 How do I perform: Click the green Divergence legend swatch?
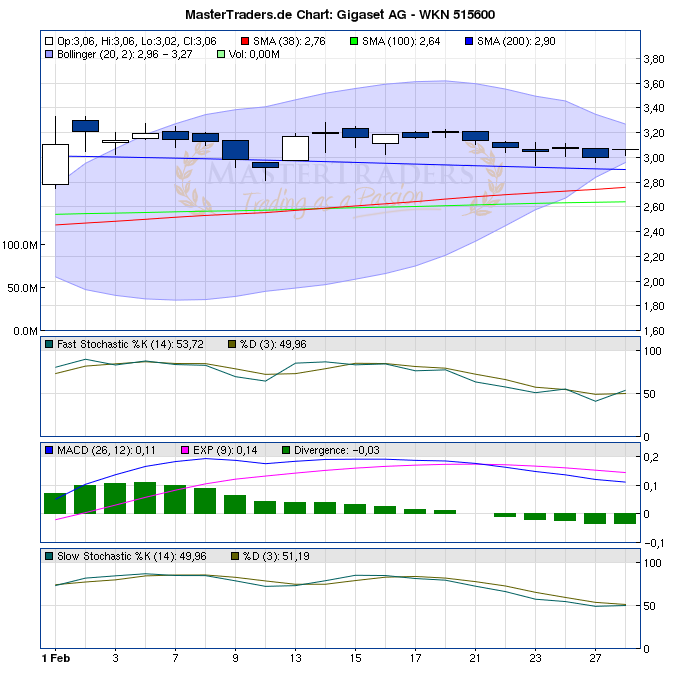click(x=286, y=450)
